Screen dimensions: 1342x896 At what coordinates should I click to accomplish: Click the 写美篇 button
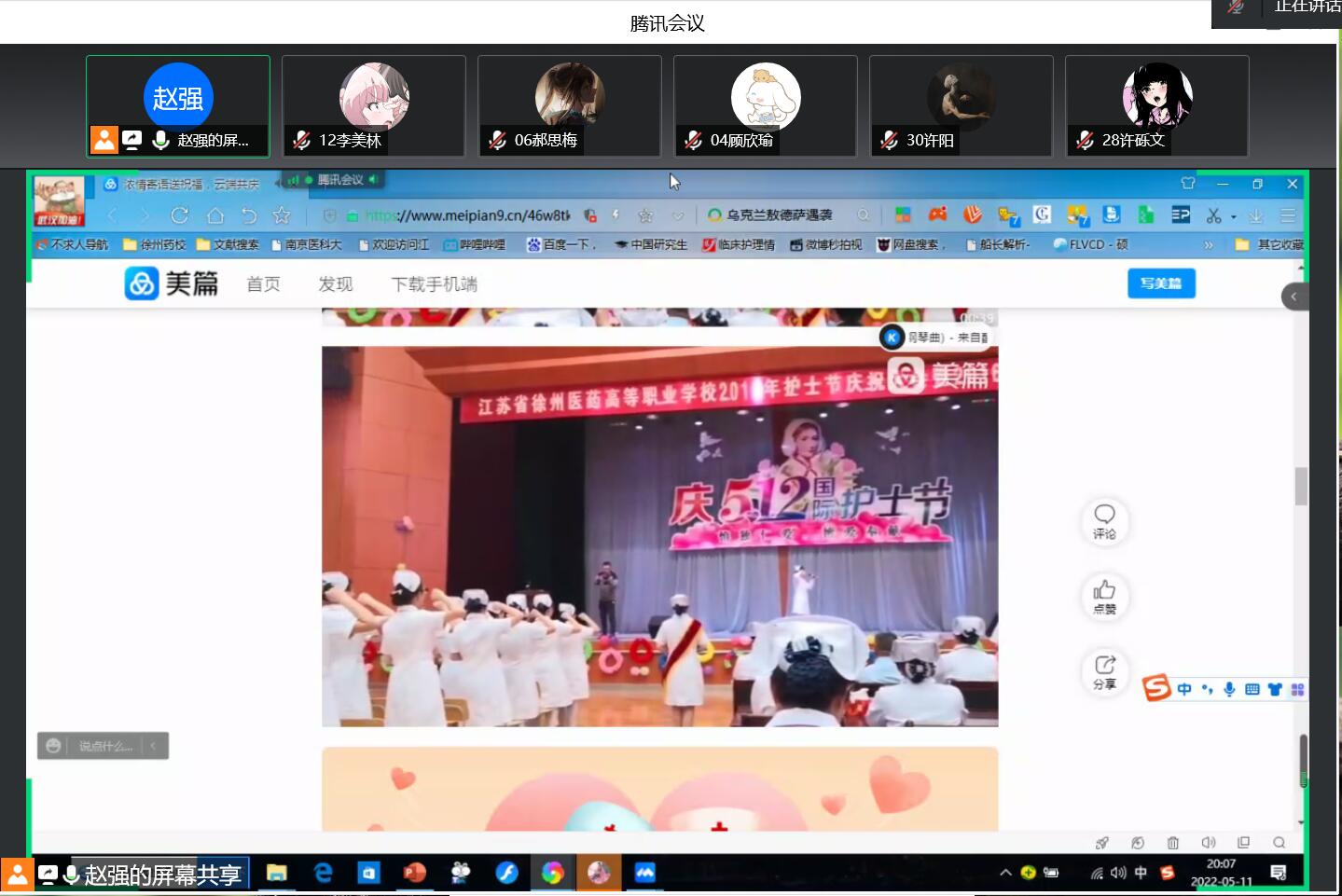(x=1161, y=283)
